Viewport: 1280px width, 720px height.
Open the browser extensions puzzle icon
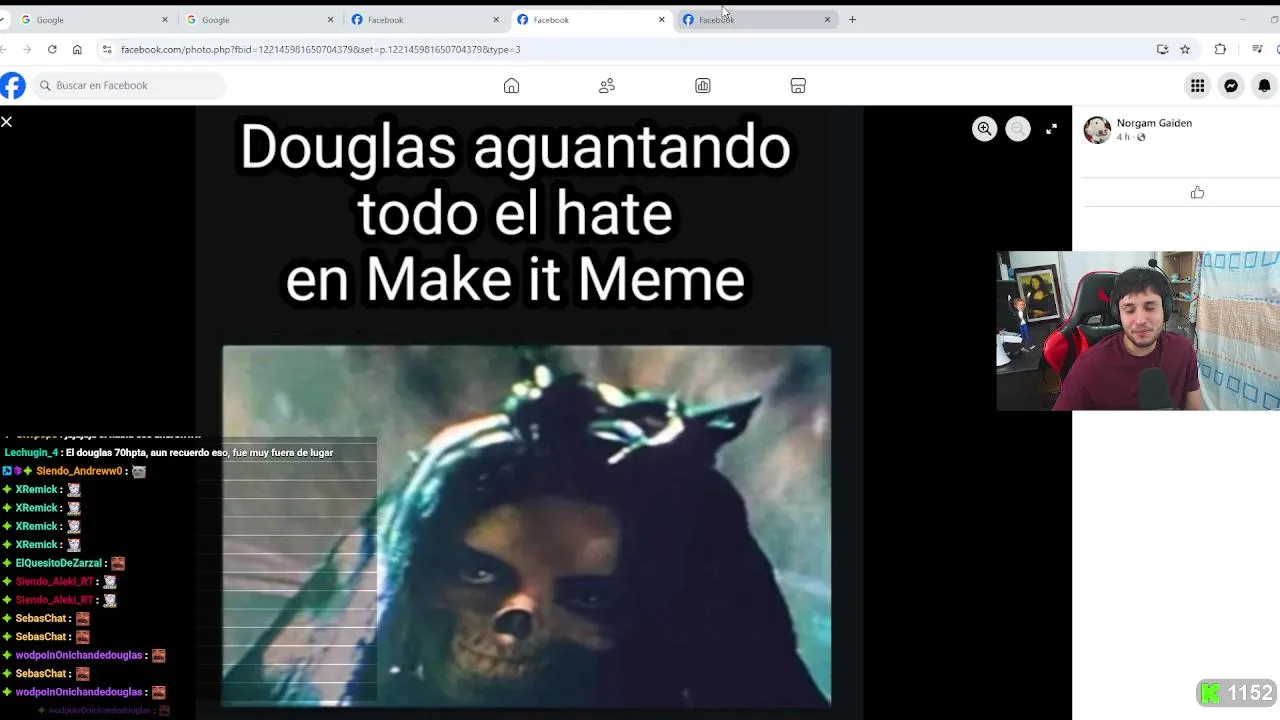pos(1220,49)
